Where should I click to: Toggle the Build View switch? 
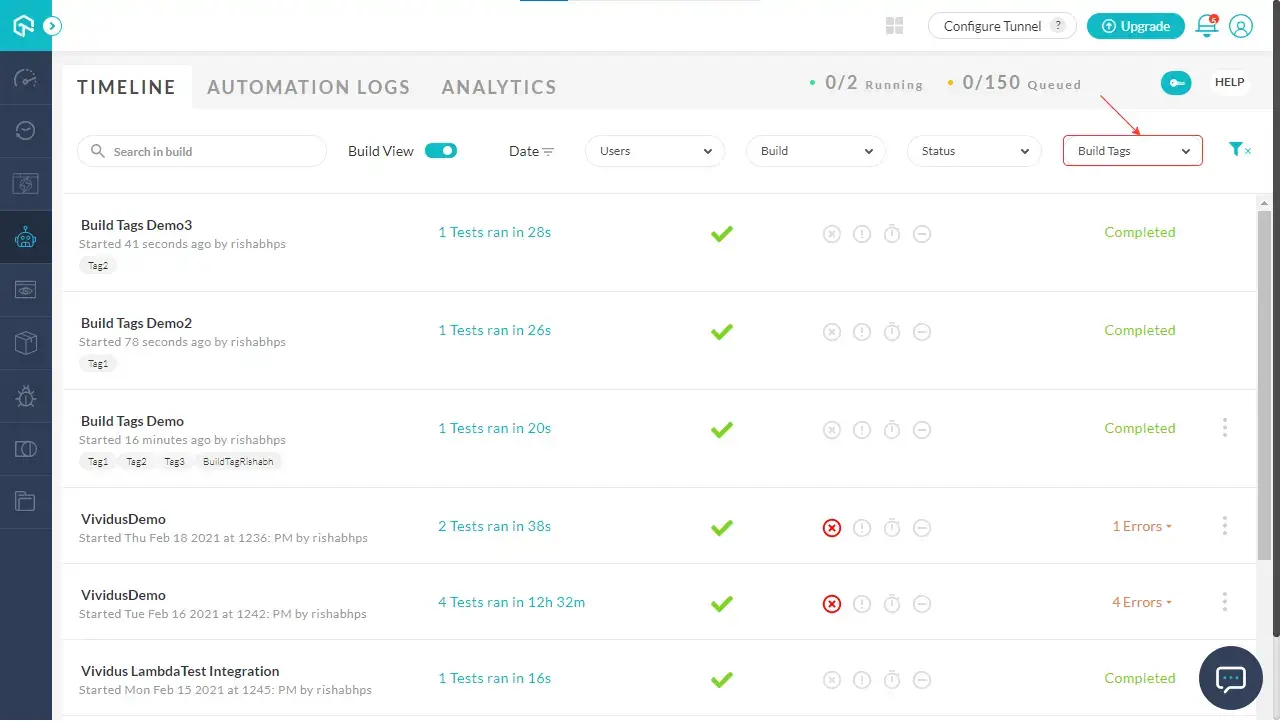[441, 151]
